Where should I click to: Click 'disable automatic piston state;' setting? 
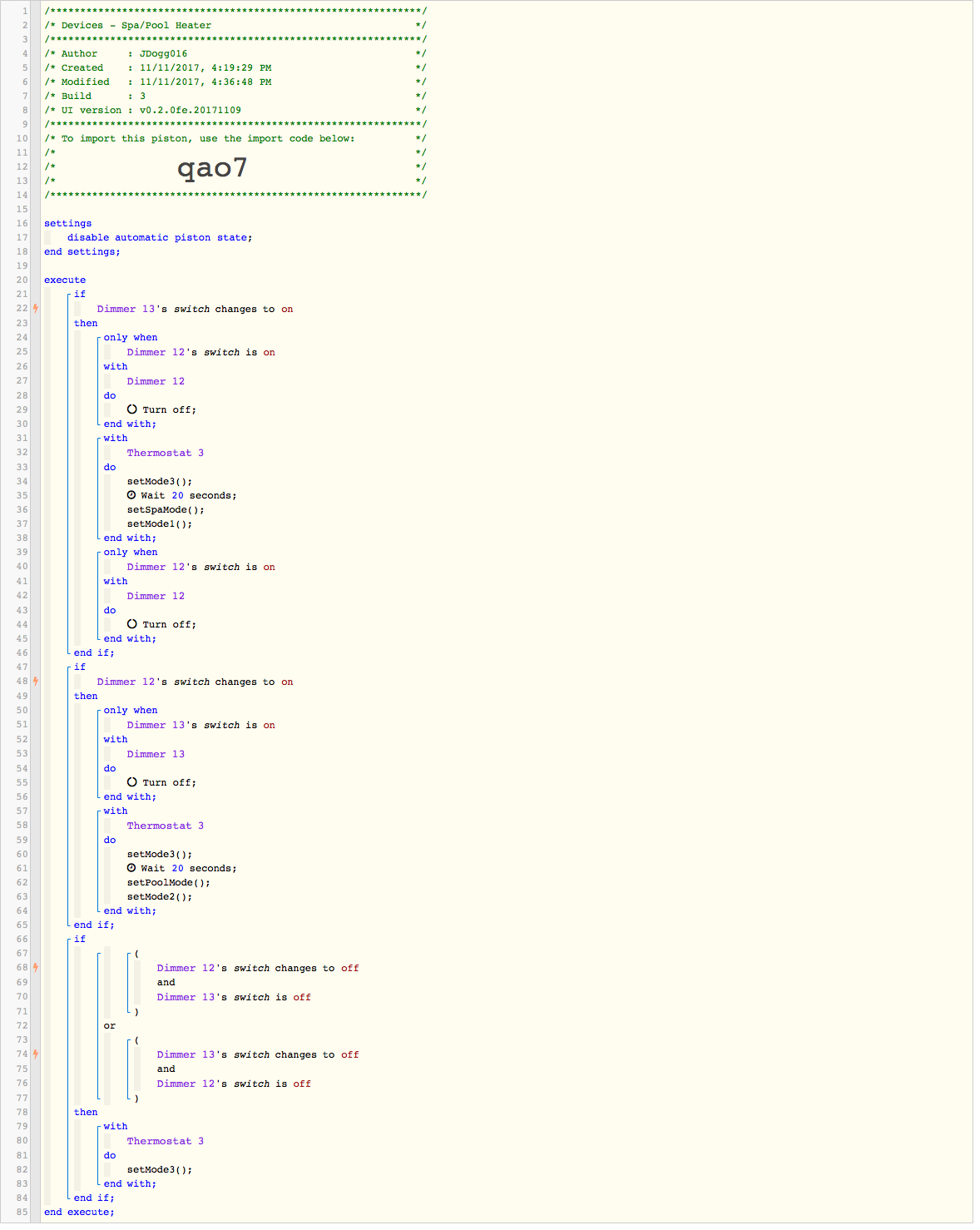(160, 237)
